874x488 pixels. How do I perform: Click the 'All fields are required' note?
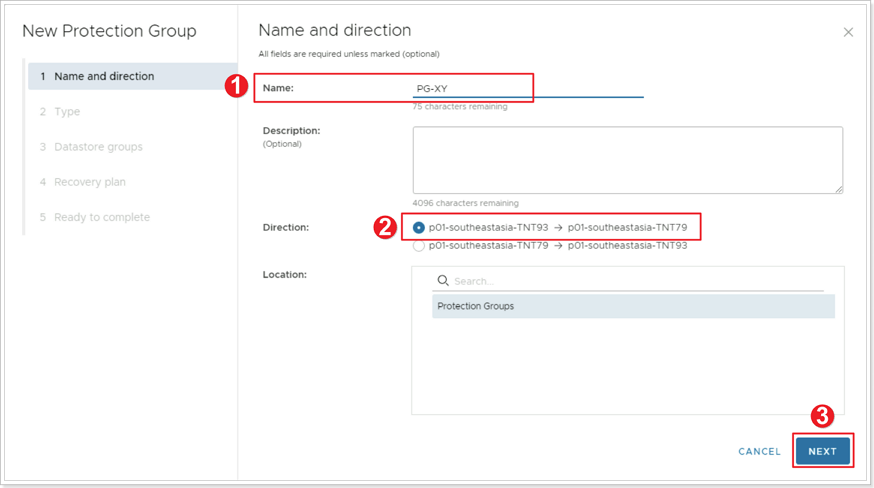(x=349, y=54)
